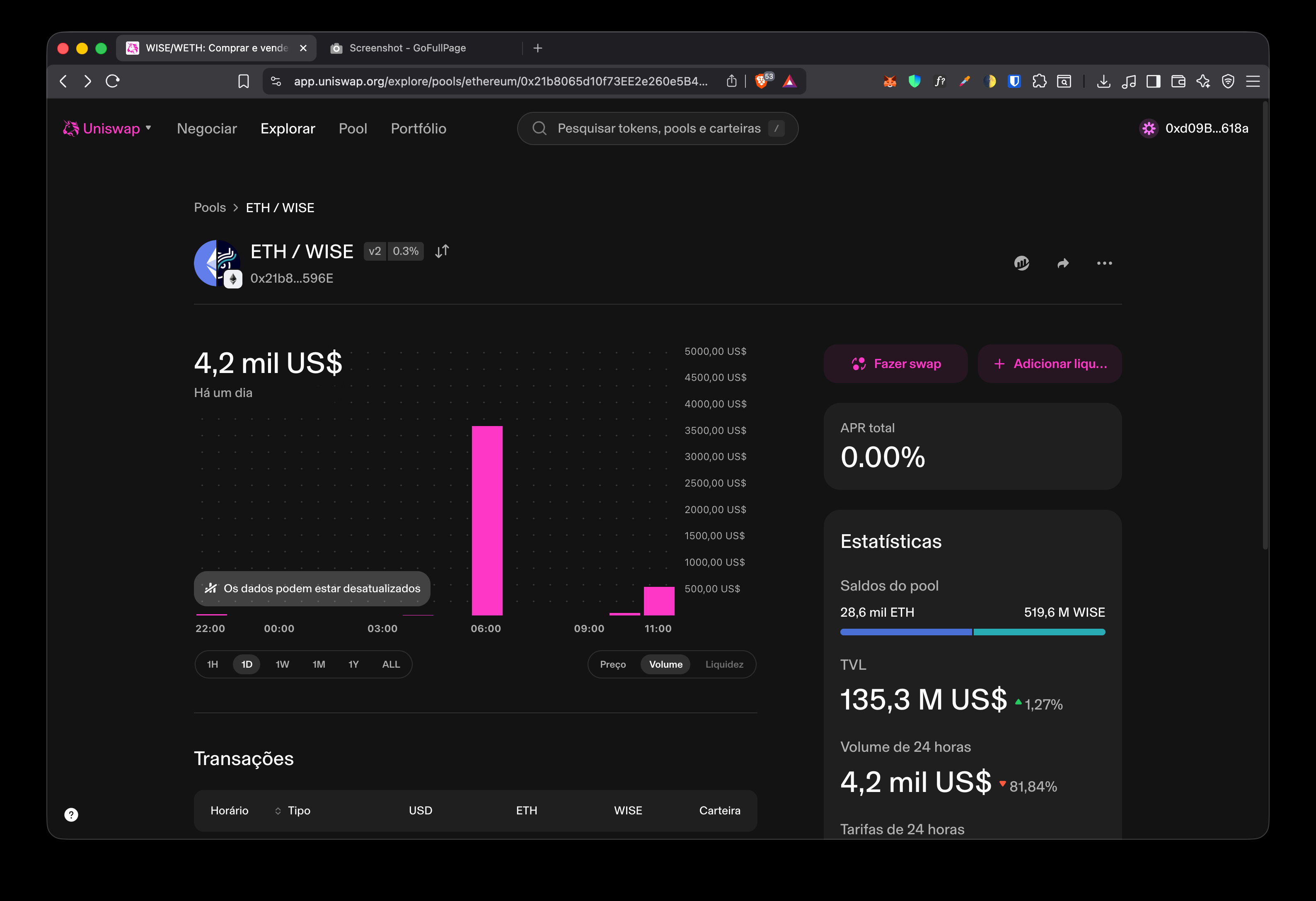This screenshot has width=1316, height=901.
Task: Open the music note playlist icon
Action: click(1129, 82)
